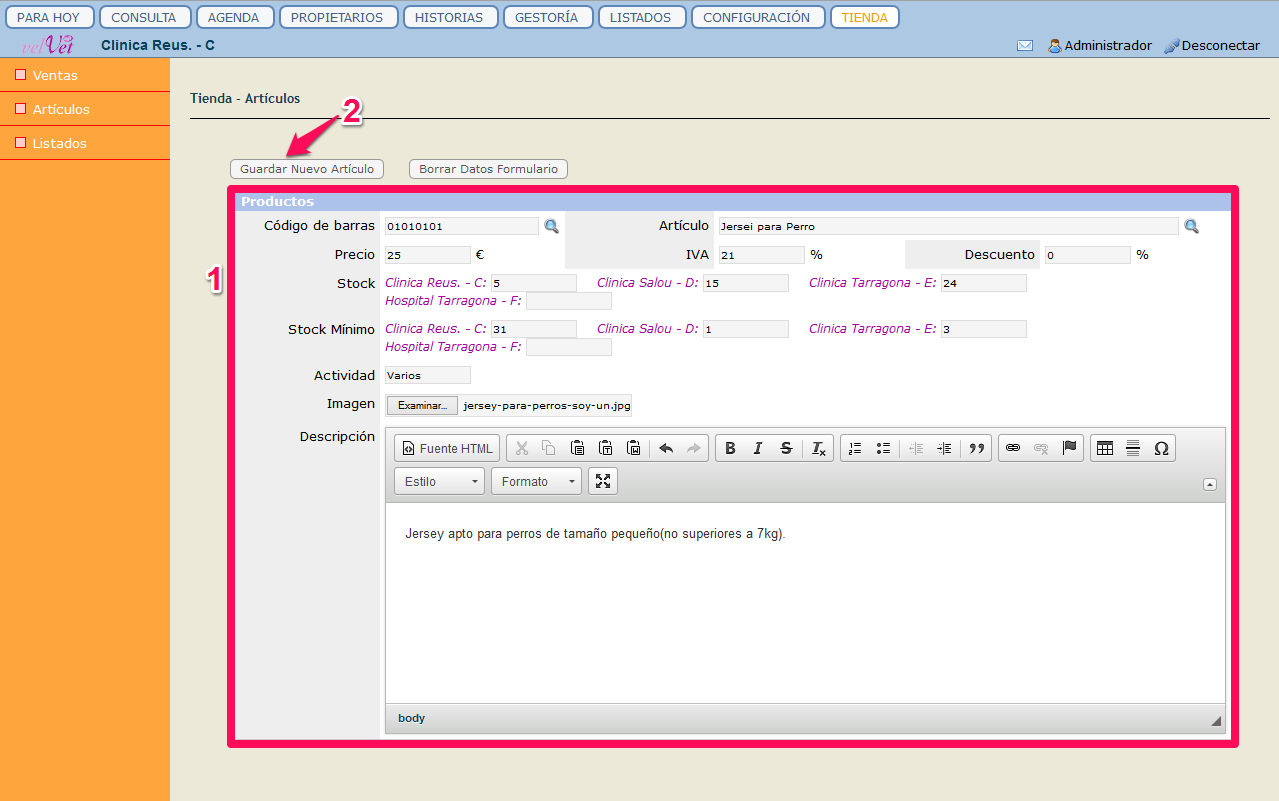Click the mail envelope icon
The height and width of the screenshot is (801, 1279).
pos(1025,46)
